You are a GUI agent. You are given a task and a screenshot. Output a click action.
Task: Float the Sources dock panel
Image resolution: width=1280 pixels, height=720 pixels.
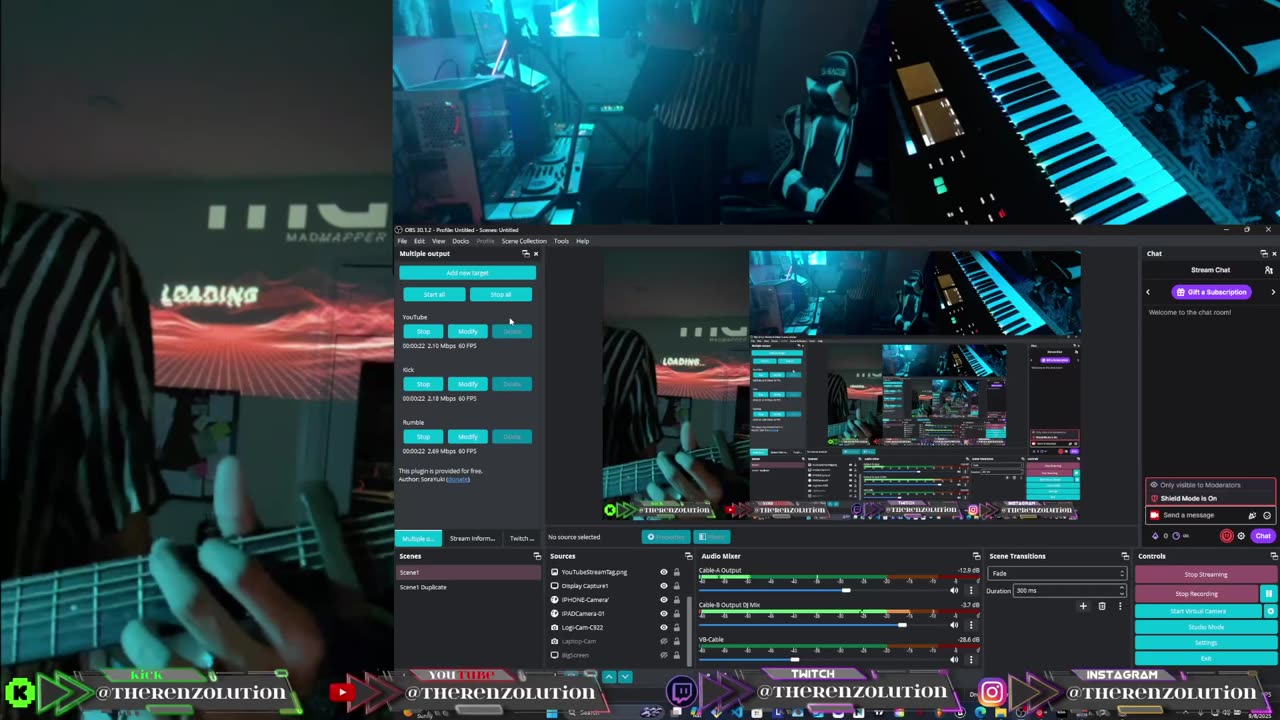pyautogui.click(x=688, y=556)
